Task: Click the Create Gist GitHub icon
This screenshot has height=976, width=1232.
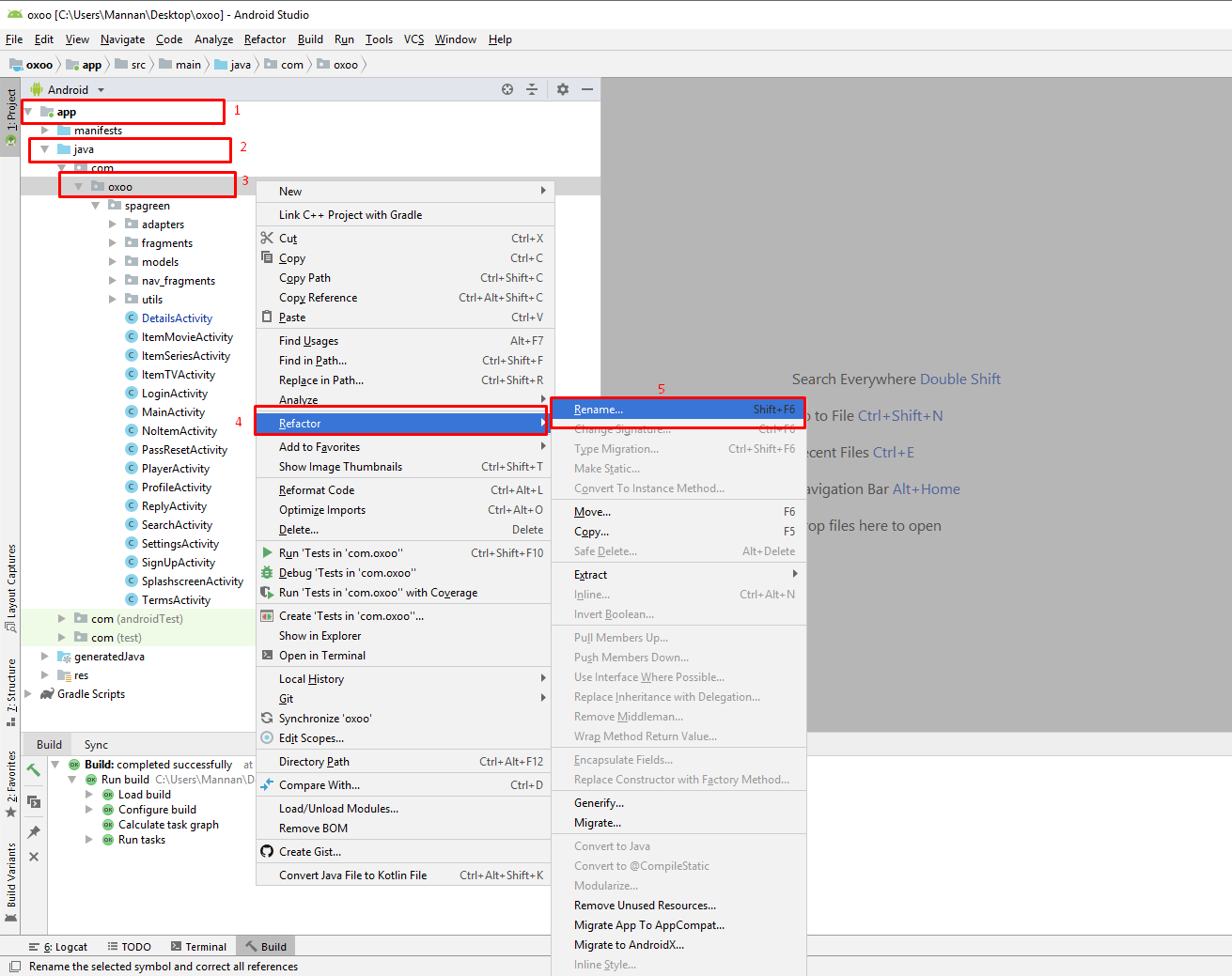Action: [267, 851]
